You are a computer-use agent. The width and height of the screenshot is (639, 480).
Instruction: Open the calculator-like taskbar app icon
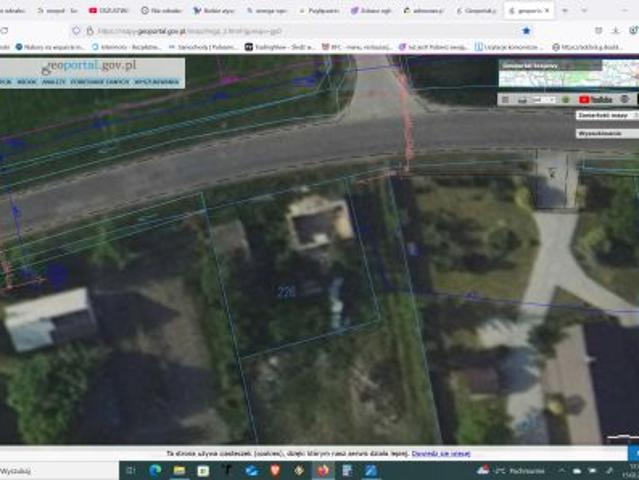pyautogui.click(x=347, y=471)
